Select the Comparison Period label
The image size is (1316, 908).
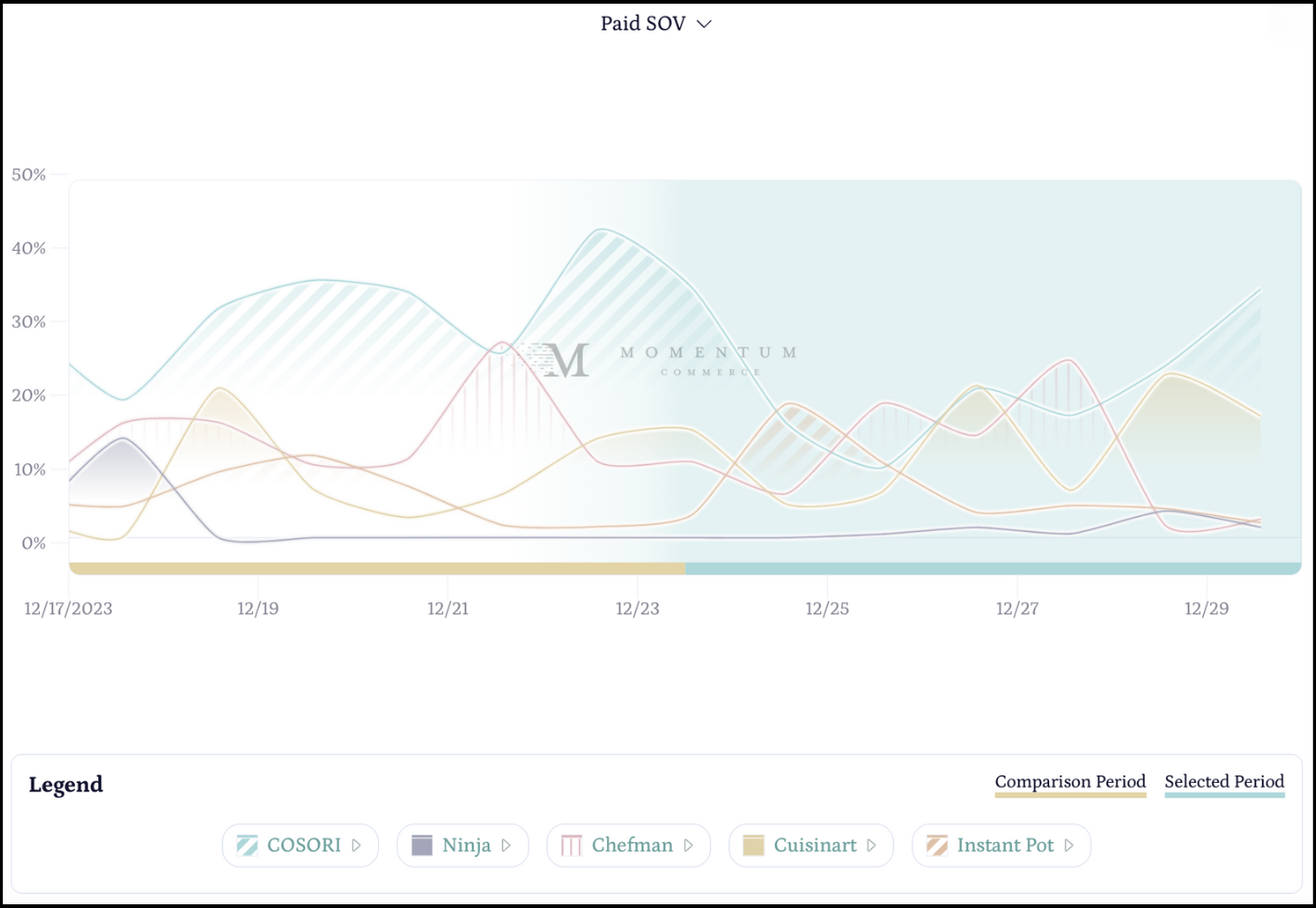pyautogui.click(x=1070, y=782)
